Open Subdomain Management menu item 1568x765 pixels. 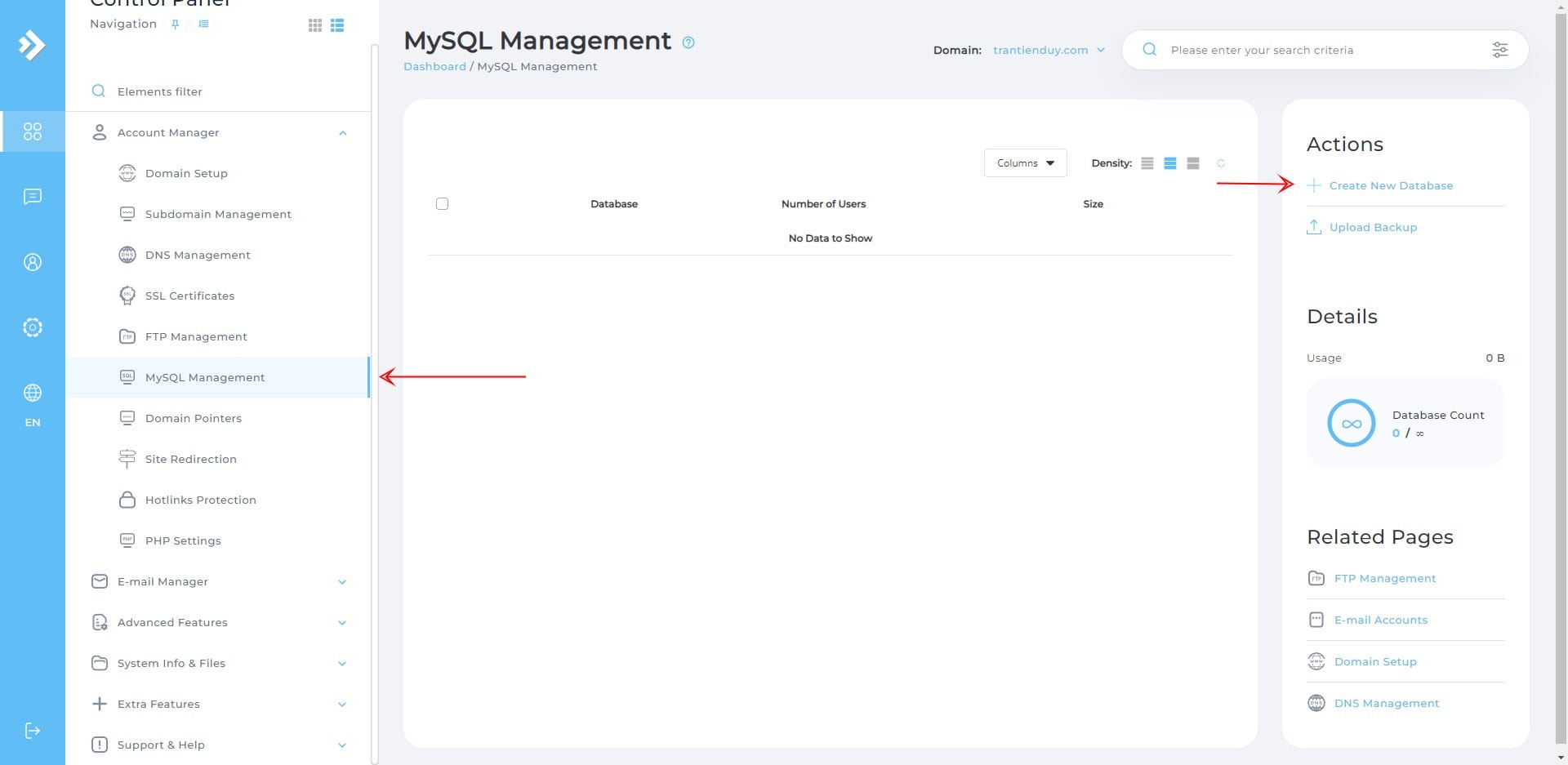click(218, 214)
